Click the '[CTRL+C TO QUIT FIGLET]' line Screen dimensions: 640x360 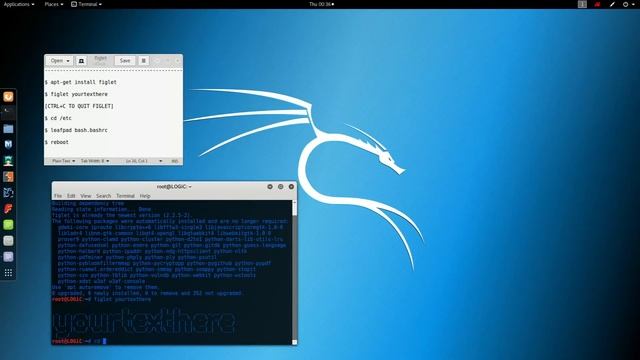(79, 106)
